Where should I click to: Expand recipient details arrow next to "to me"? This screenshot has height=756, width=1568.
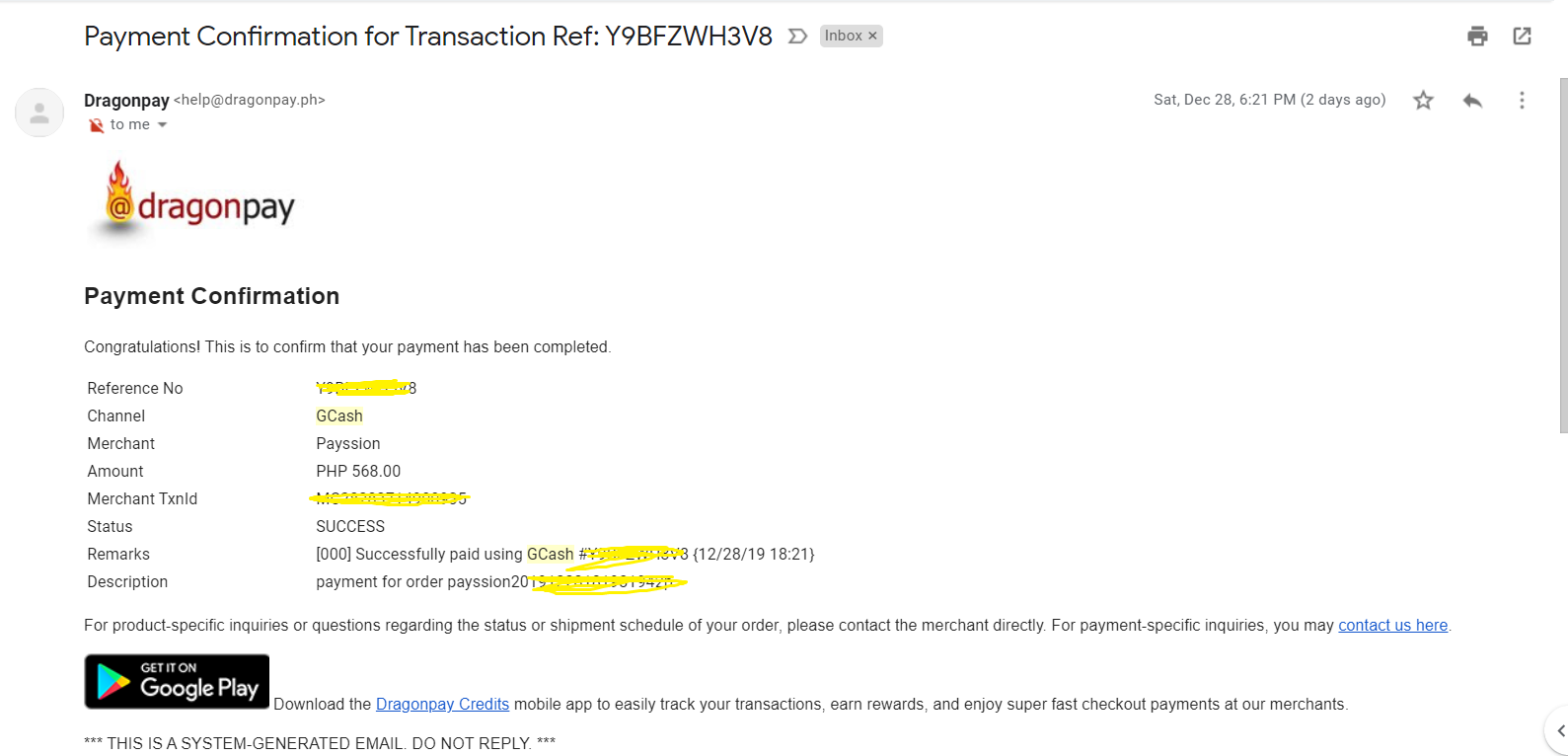pyautogui.click(x=163, y=125)
